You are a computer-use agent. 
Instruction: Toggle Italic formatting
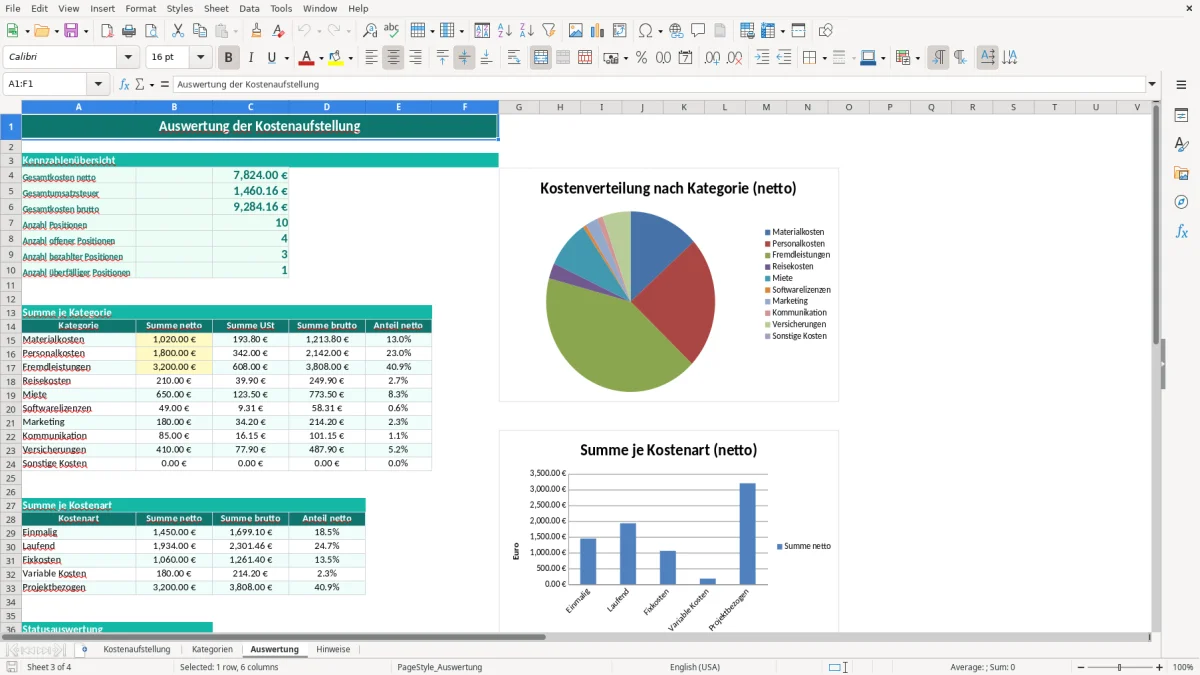pos(251,58)
